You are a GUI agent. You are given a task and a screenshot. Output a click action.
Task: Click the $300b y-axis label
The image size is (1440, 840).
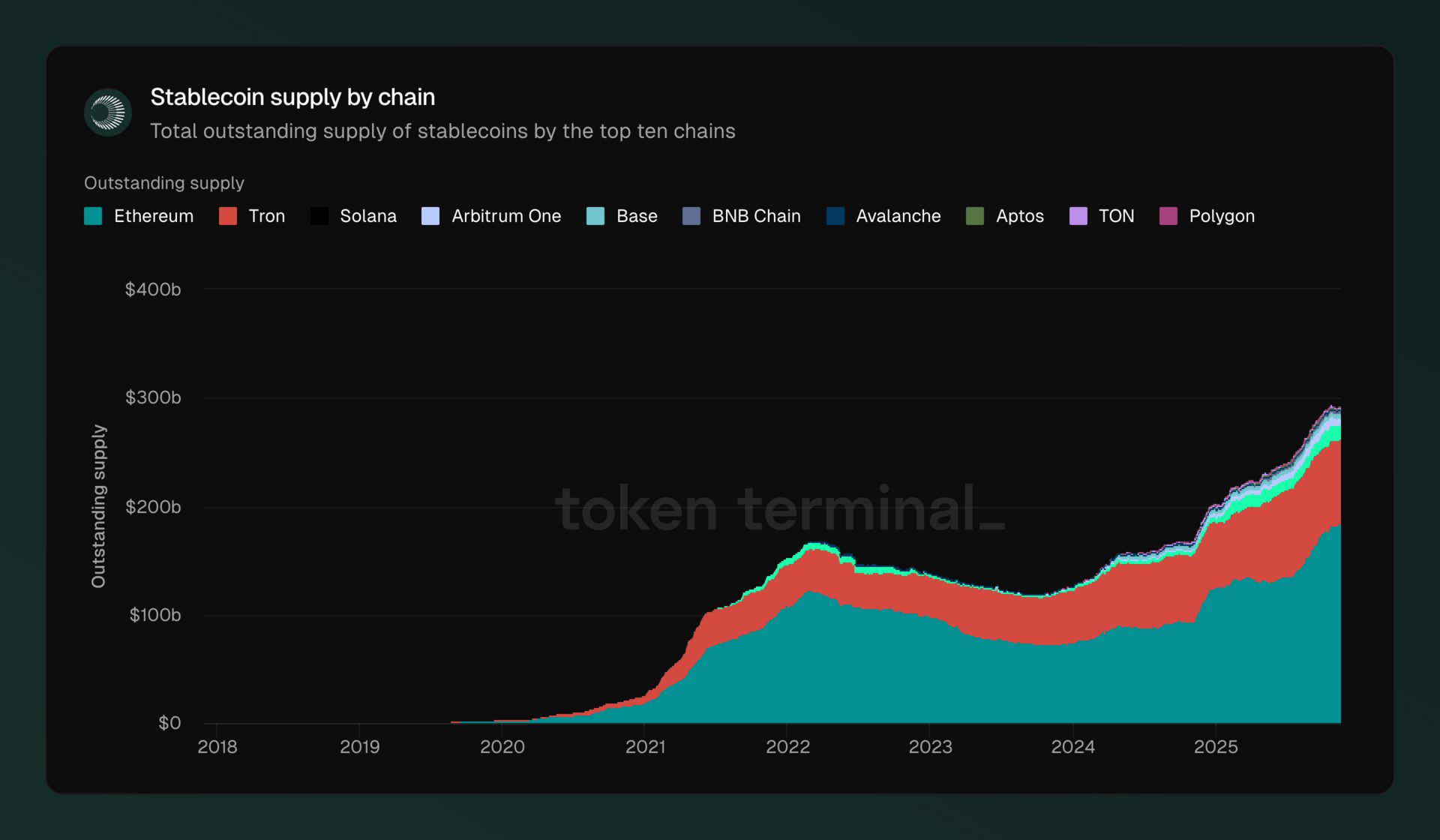(x=153, y=397)
